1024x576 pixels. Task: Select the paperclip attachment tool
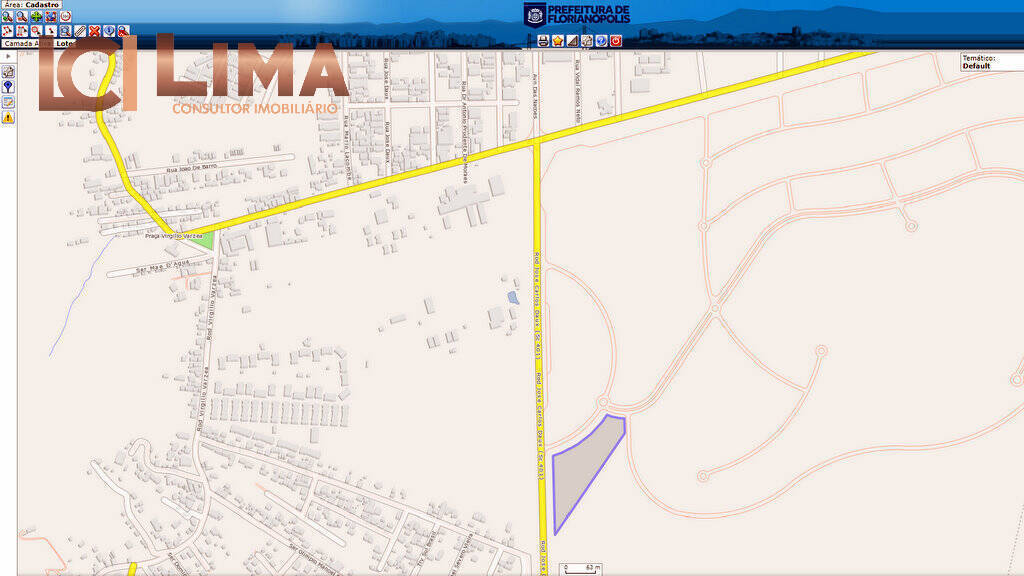(80, 31)
